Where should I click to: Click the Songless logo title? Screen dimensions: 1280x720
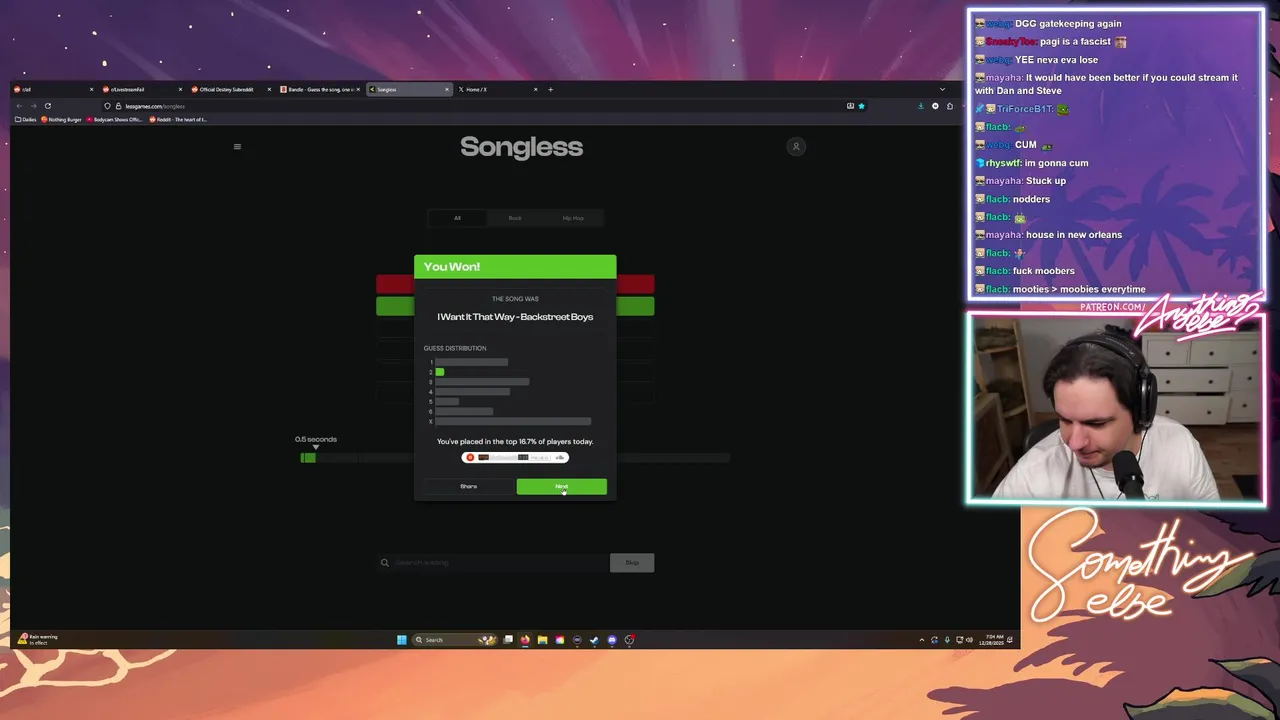(x=521, y=147)
